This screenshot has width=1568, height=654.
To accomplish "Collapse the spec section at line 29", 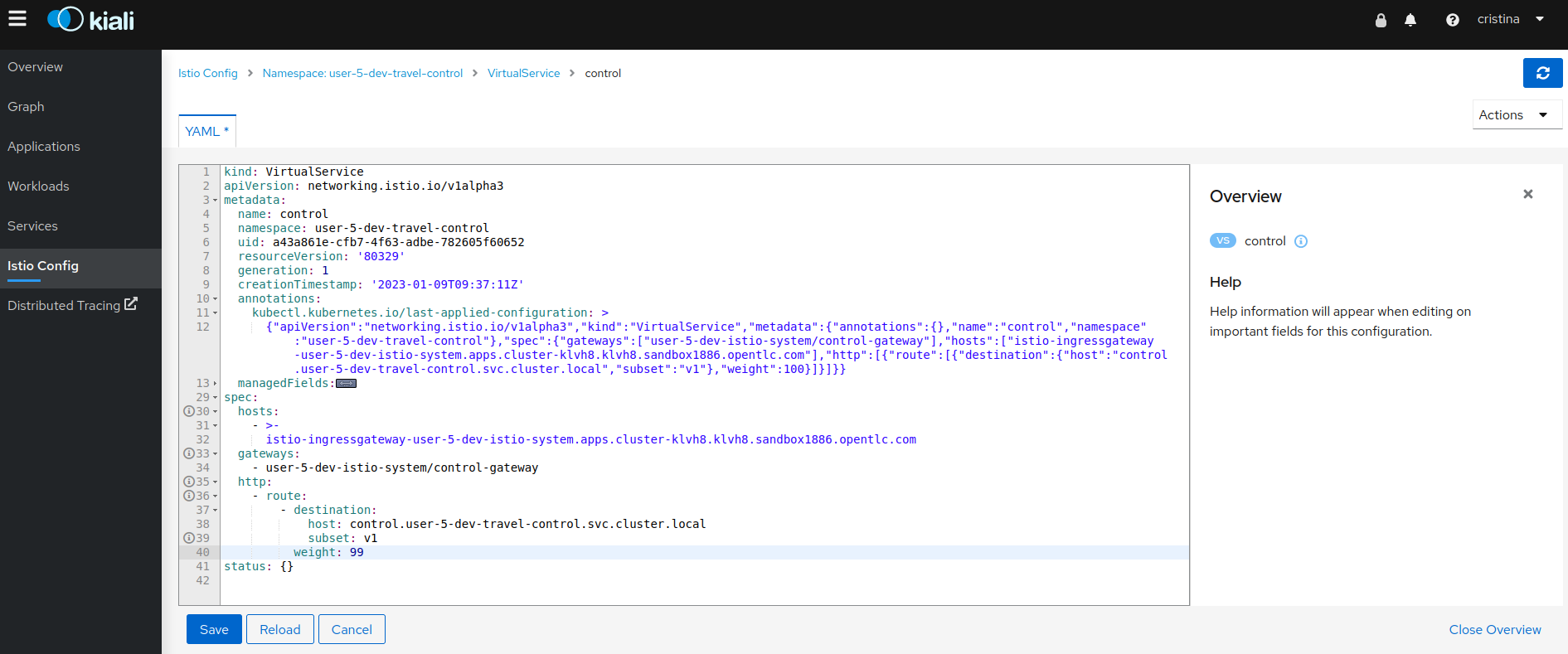I will click(216, 398).
